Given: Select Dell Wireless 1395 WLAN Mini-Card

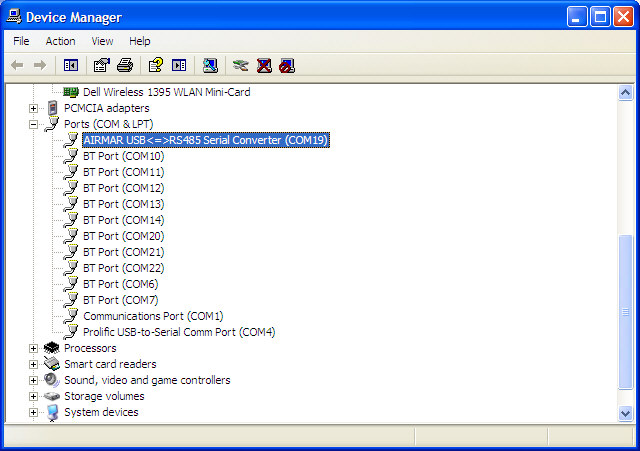Looking at the screenshot, I should pos(167,92).
